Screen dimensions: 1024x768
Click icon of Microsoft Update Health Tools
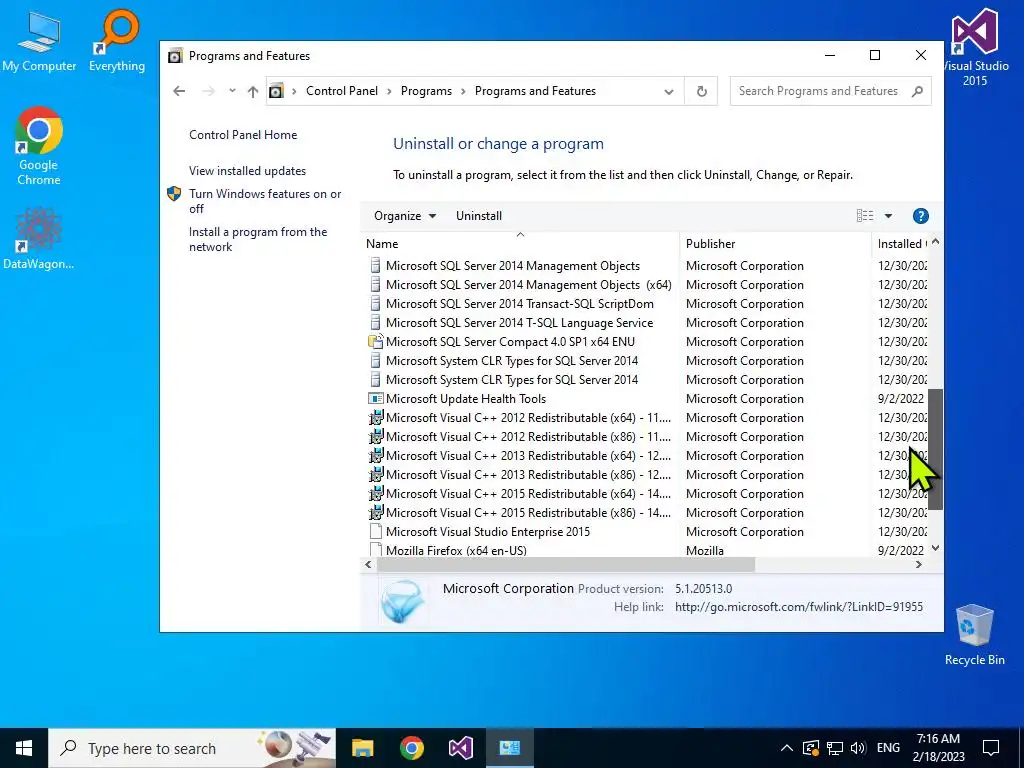click(376, 398)
